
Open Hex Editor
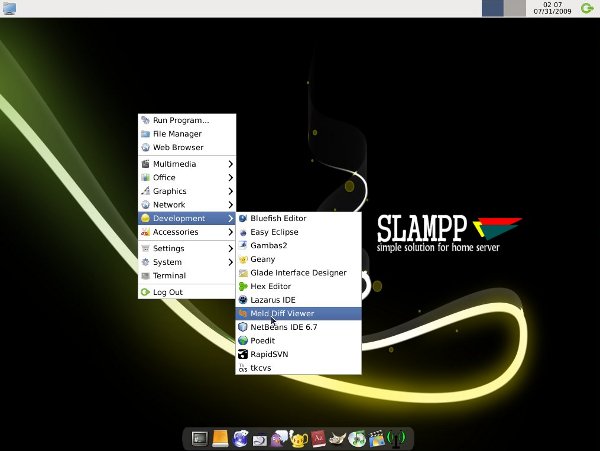pyautogui.click(x=298, y=287)
